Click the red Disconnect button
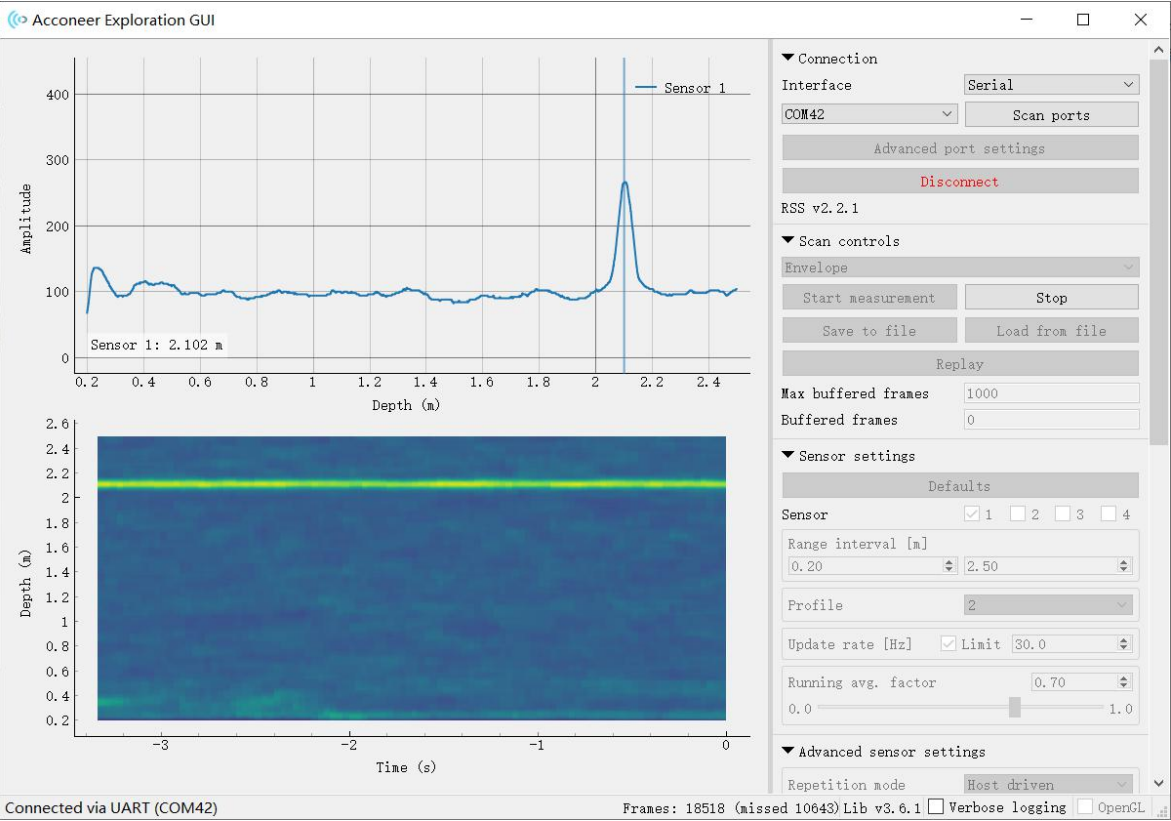 coord(960,181)
